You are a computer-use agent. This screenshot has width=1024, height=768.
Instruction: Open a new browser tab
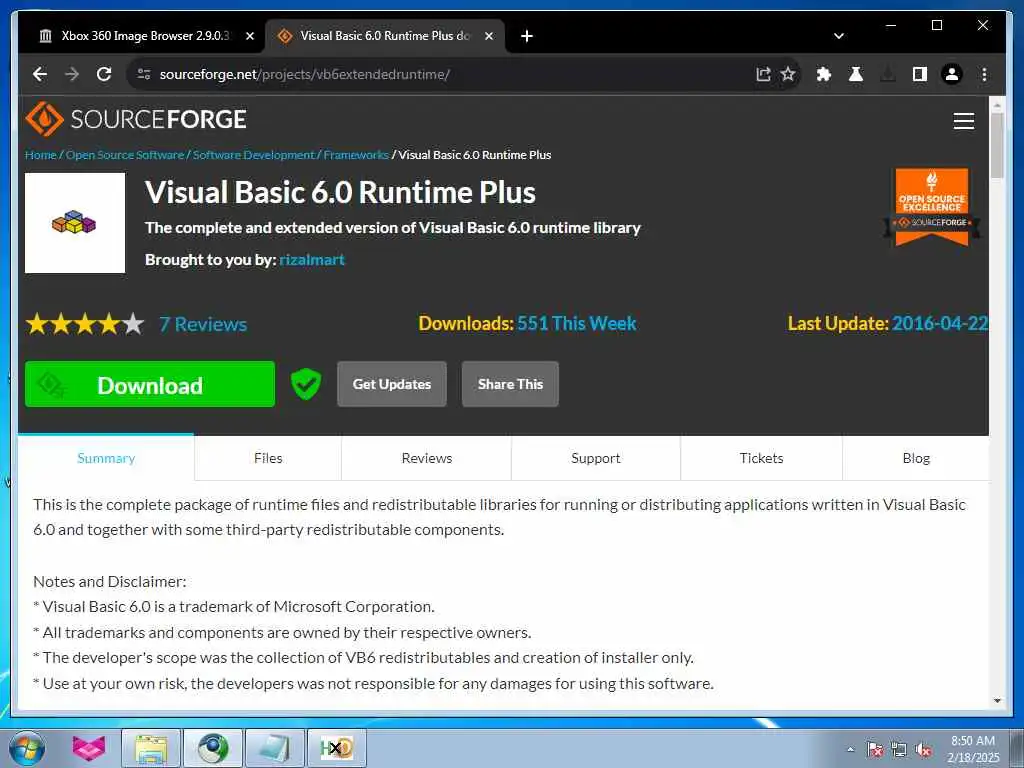point(527,36)
